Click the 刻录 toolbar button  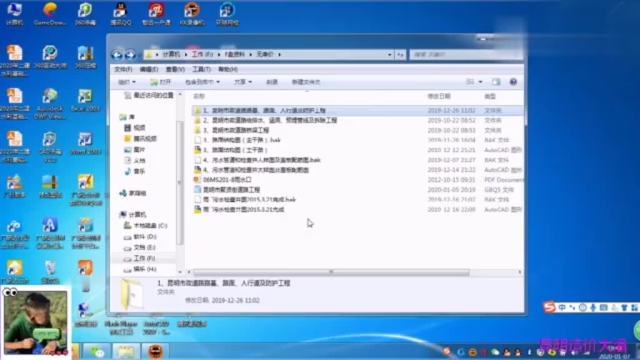[x=272, y=82]
